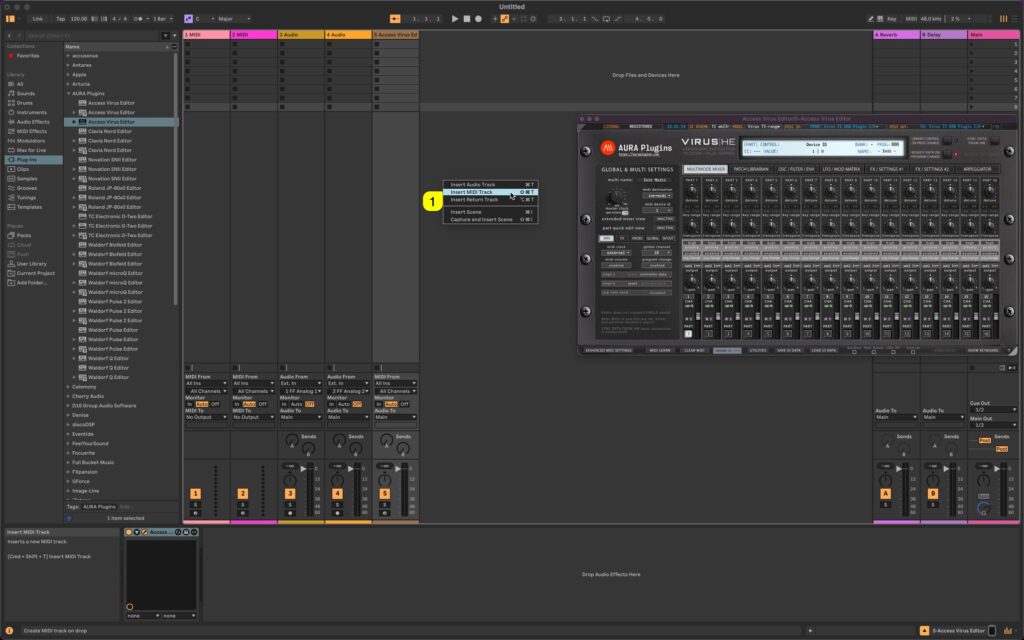Click the Tap tempo button
Viewport: 1024px width, 640px height.
(x=60, y=17)
